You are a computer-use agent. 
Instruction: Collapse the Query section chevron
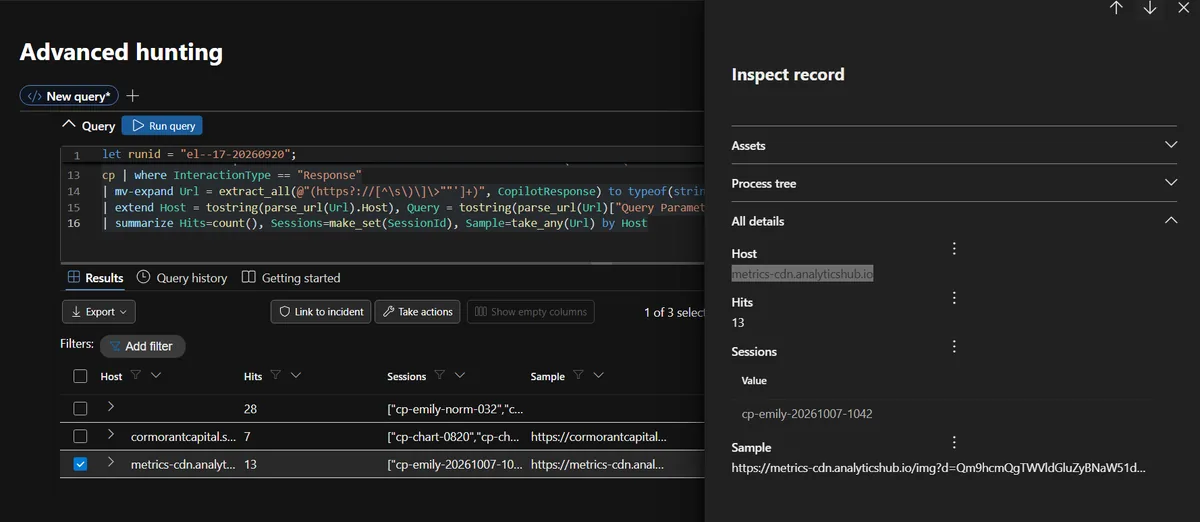(x=68, y=125)
